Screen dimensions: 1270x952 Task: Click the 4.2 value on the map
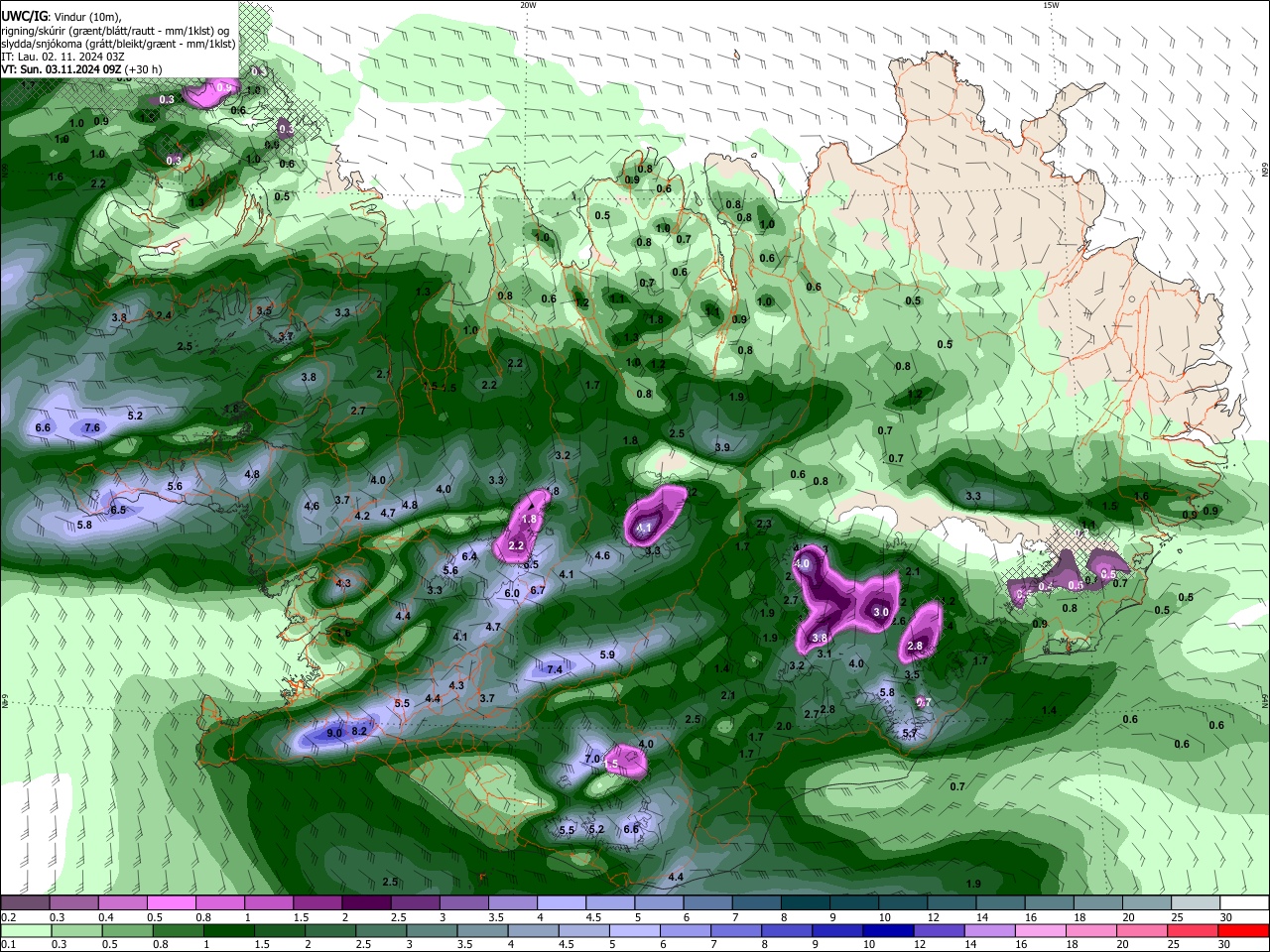[x=362, y=516]
